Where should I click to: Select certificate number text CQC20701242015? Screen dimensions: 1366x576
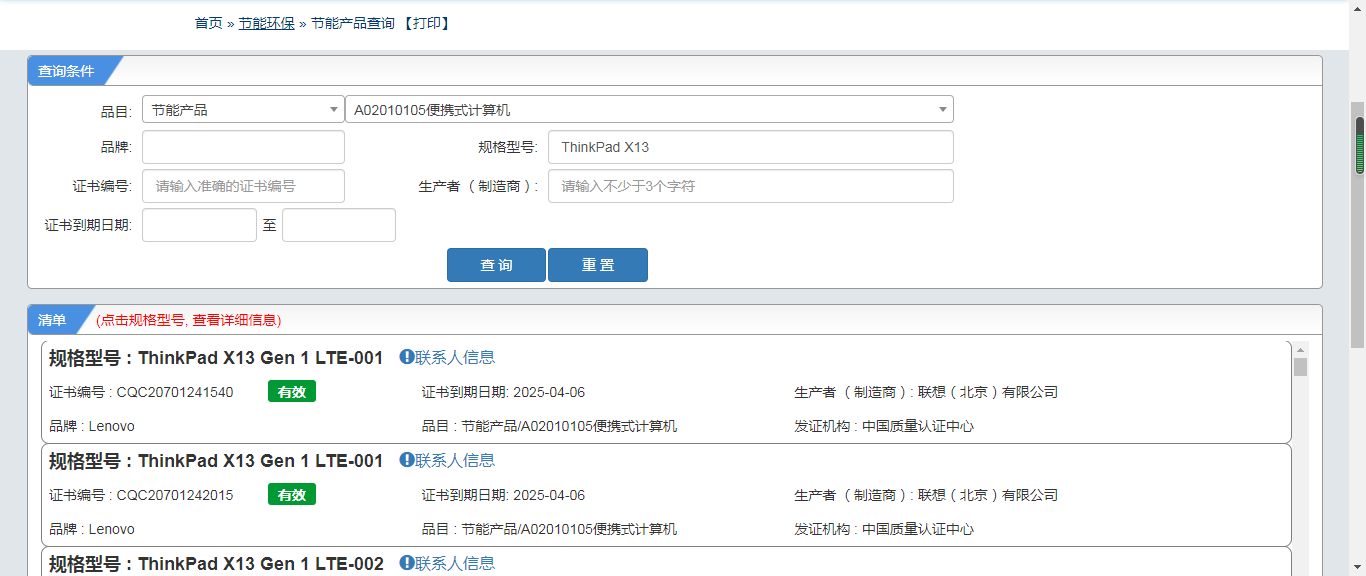(x=175, y=495)
